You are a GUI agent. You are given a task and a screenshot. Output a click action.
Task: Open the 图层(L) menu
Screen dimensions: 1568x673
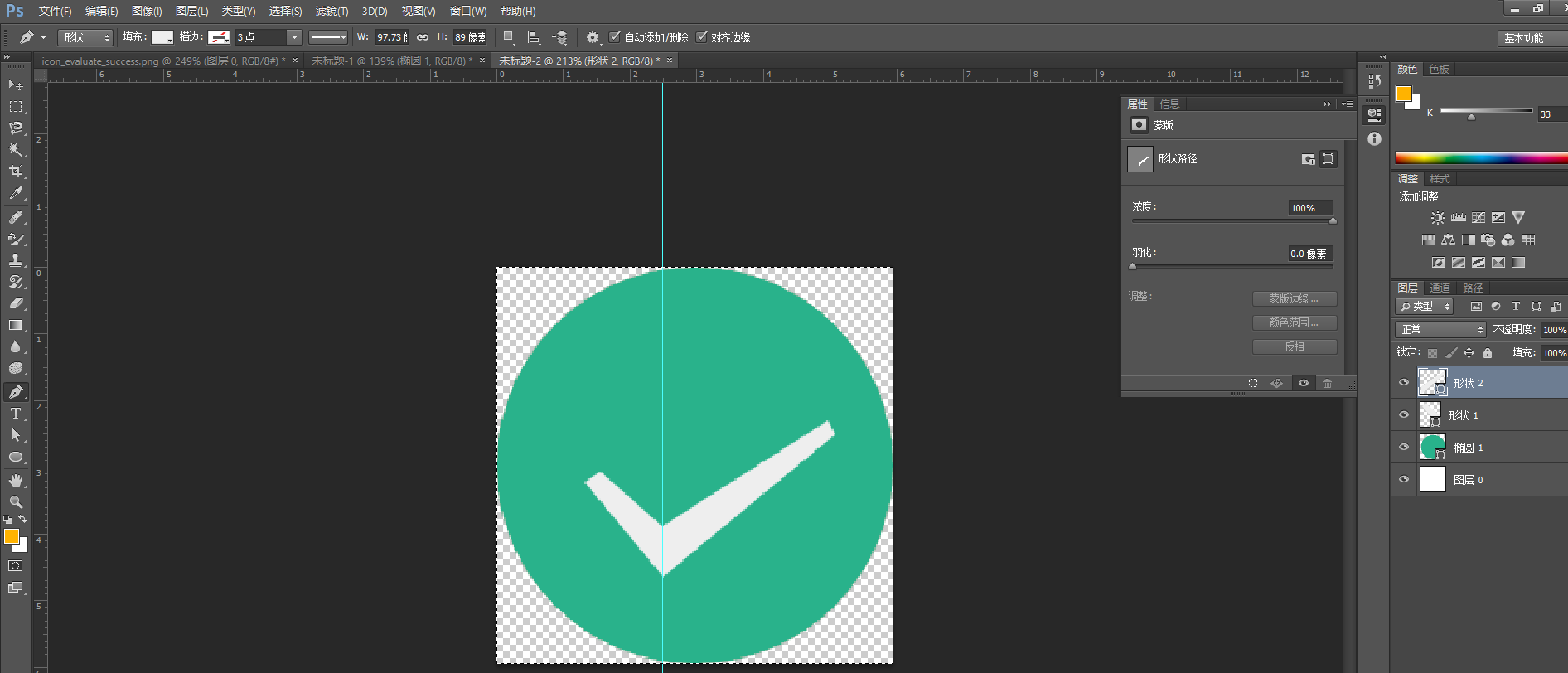coord(192,12)
